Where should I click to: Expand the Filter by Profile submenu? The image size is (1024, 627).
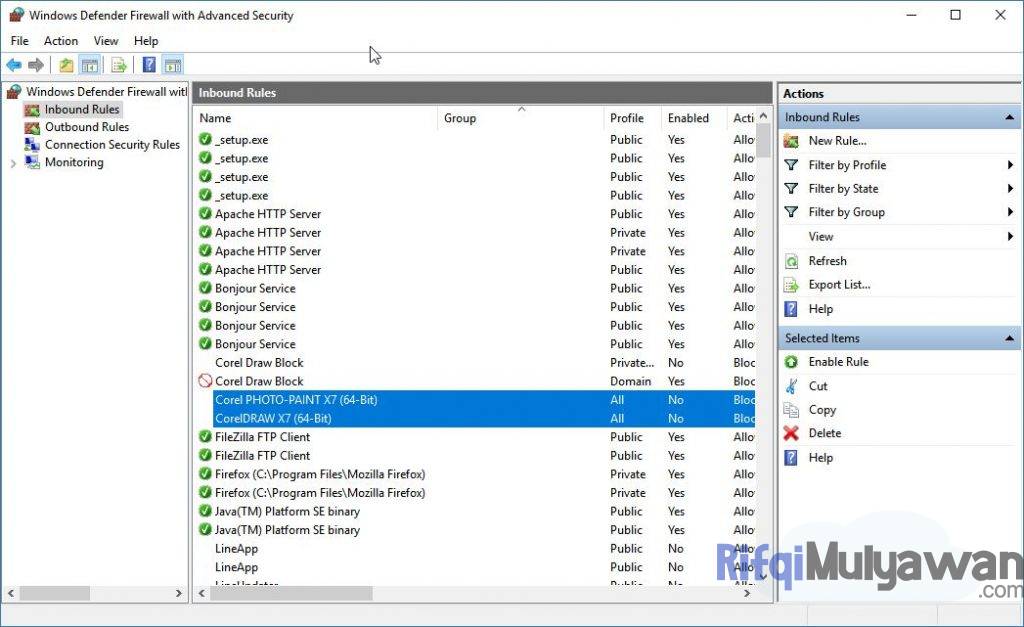1009,164
